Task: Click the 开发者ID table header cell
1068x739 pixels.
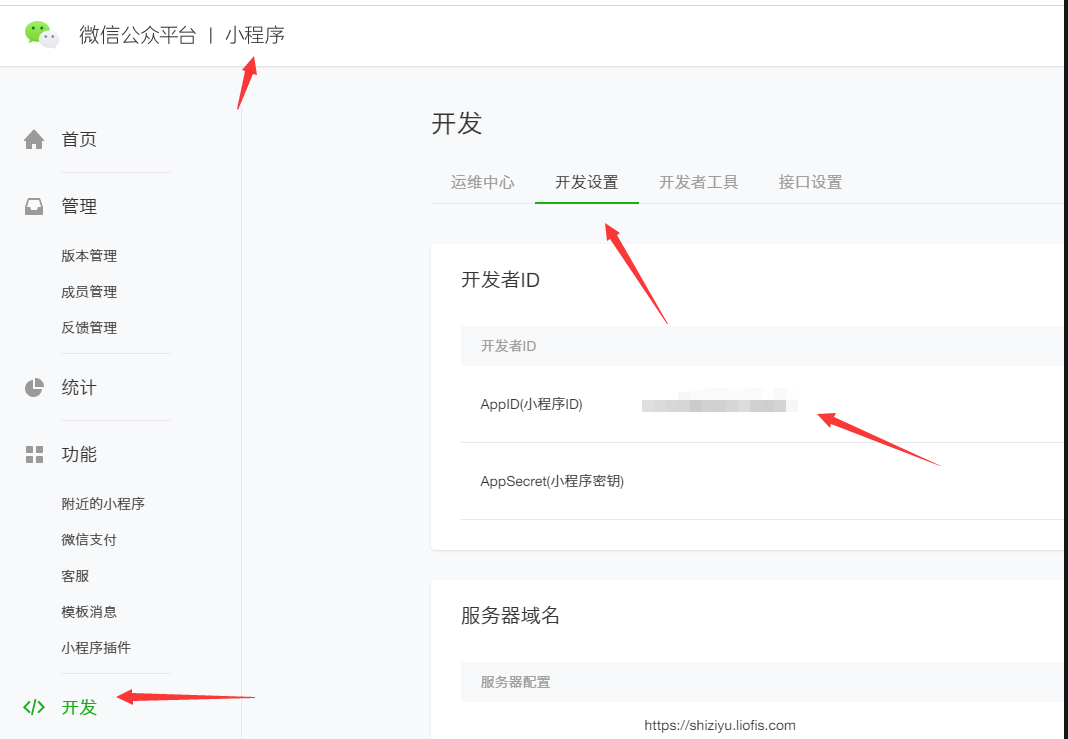Action: point(508,346)
